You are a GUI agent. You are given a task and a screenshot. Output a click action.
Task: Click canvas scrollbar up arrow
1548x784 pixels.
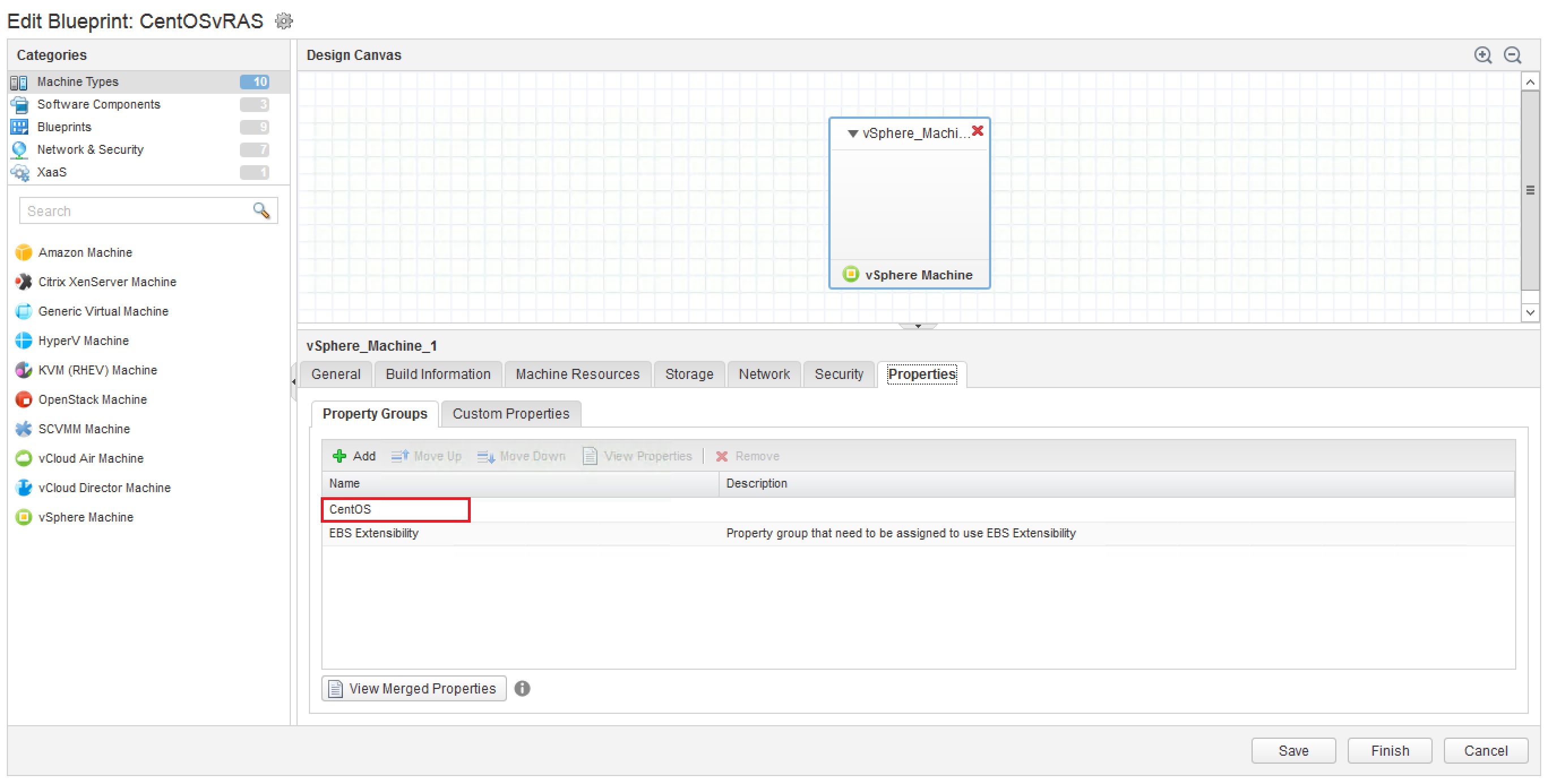[x=1530, y=81]
